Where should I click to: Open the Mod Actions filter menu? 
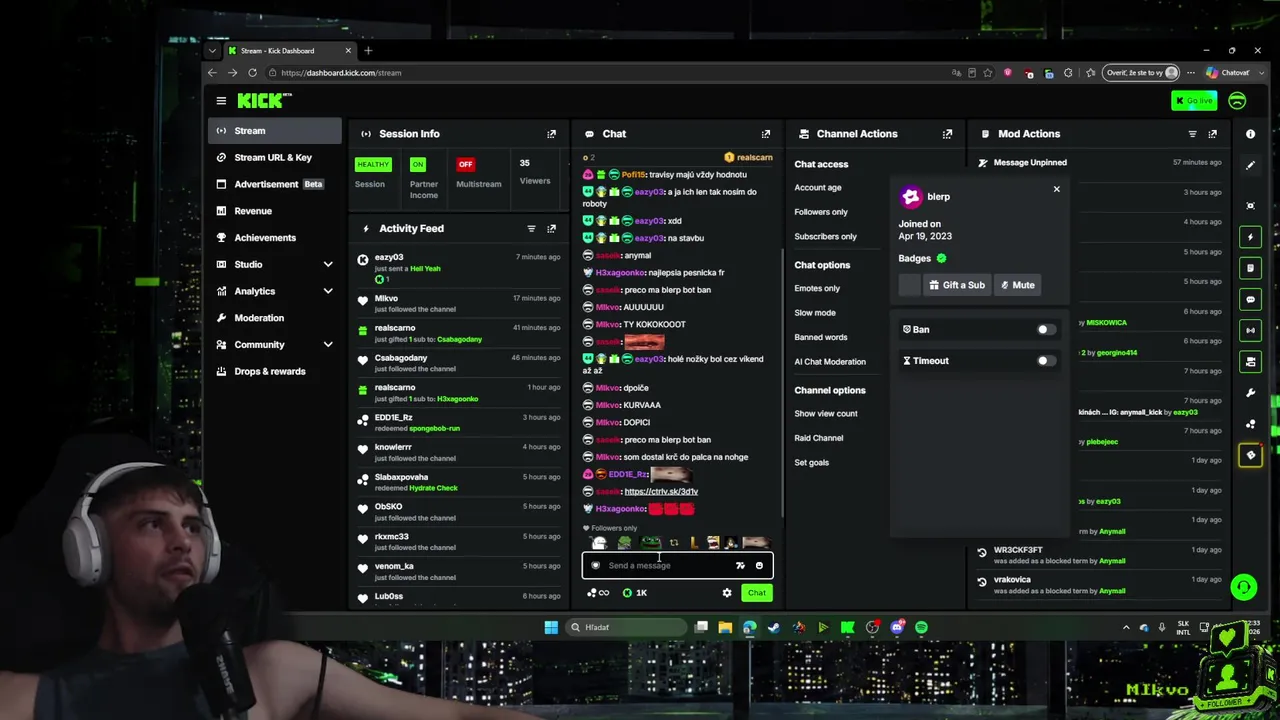(1192, 134)
